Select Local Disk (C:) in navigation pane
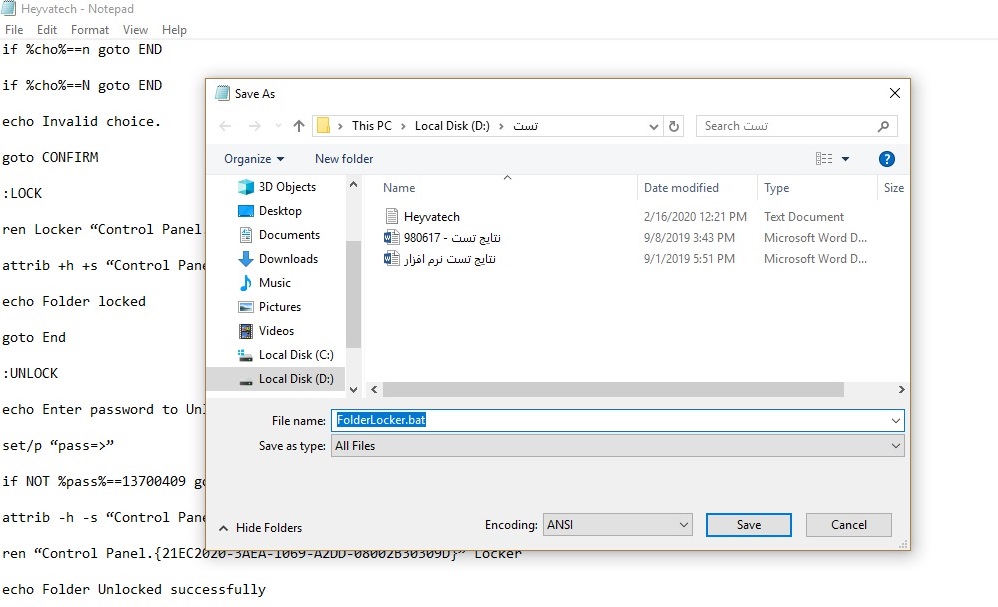Image resolution: width=998 pixels, height=607 pixels. click(285, 355)
